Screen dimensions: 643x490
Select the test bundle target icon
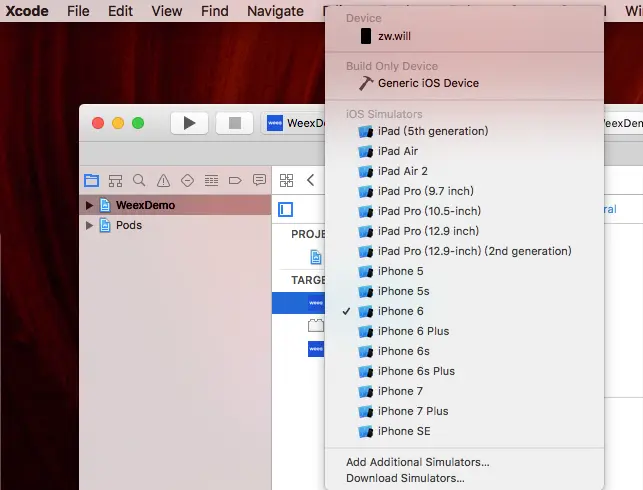pyautogui.click(x=316, y=326)
